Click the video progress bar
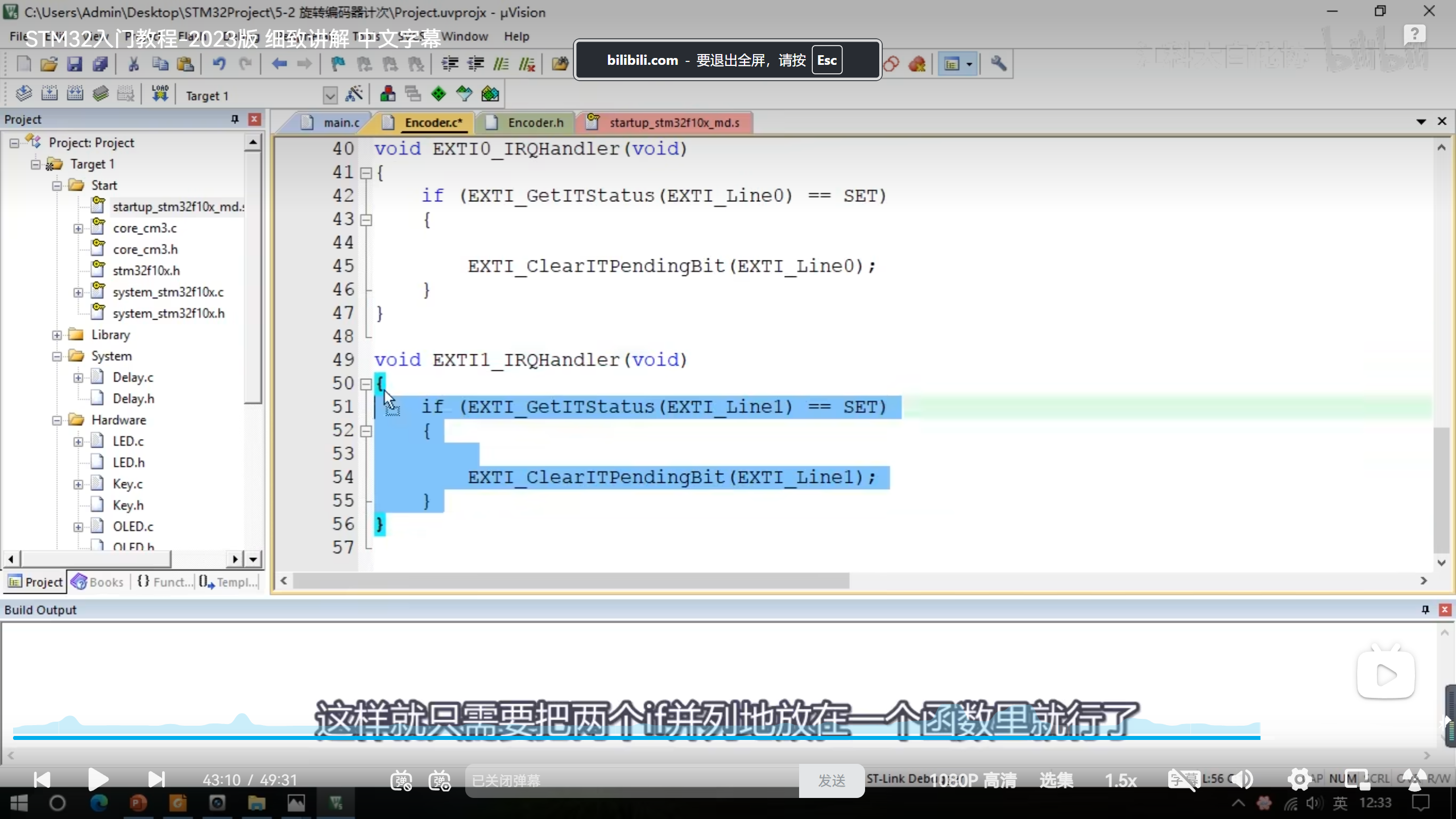 pyautogui.click(x=626, y=738)
